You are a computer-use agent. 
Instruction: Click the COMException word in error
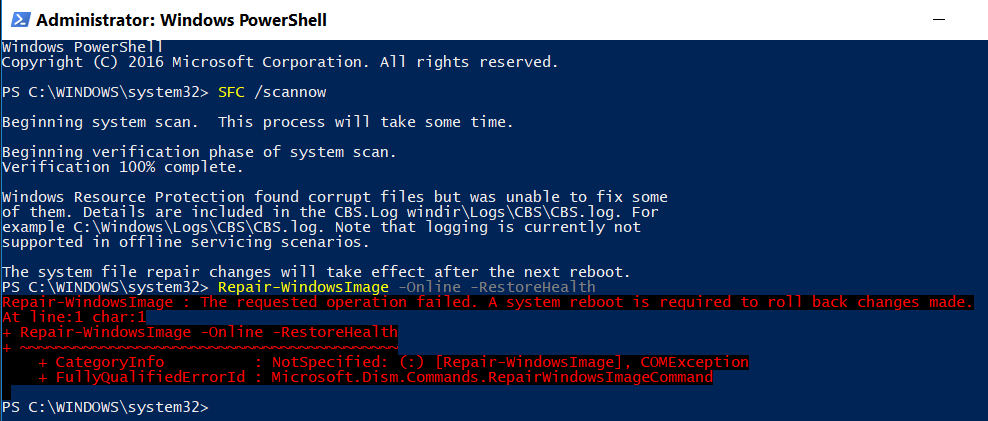coord(695,362)
